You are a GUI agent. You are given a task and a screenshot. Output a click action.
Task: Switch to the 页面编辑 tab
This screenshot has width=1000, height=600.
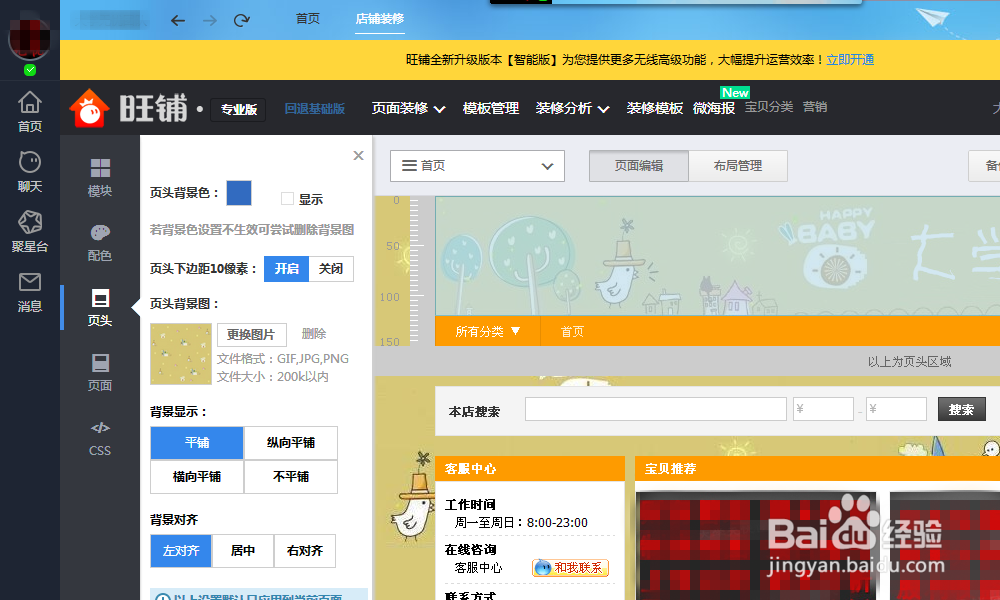[639, 166]
